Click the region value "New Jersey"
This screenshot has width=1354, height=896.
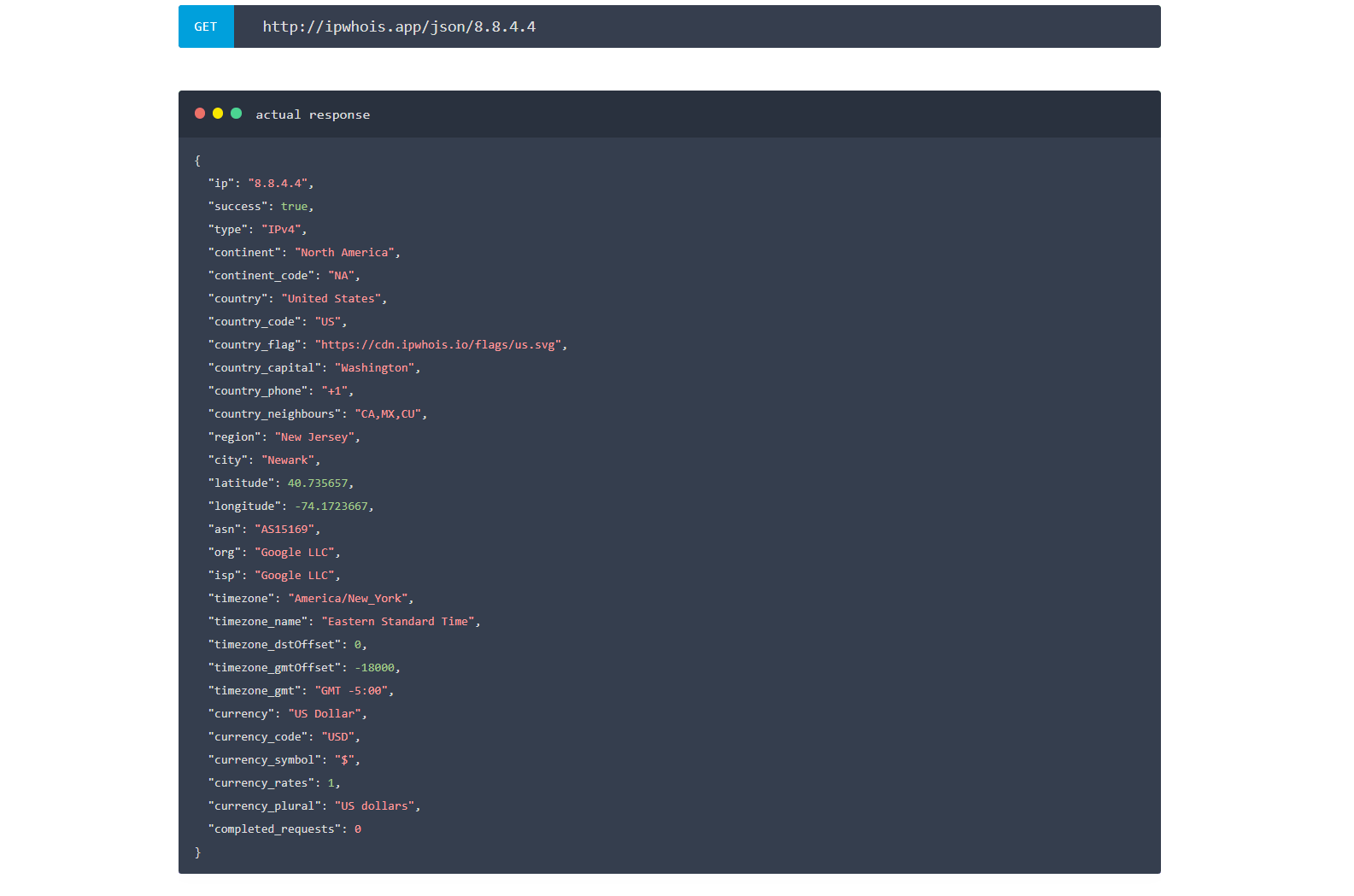click(314, 437)
